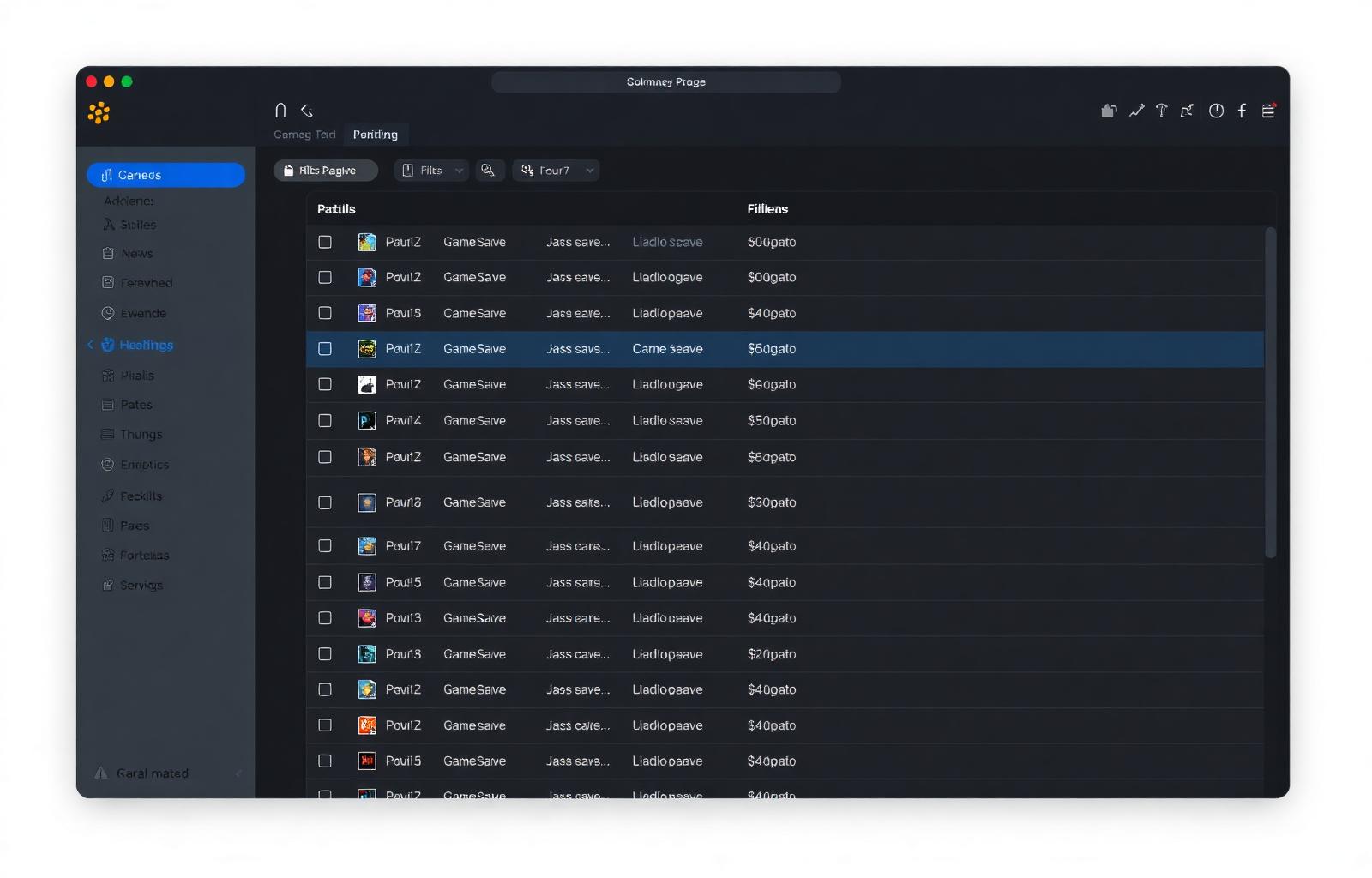
Task: Click the News icon in sidebar
Action: [108, 253]
